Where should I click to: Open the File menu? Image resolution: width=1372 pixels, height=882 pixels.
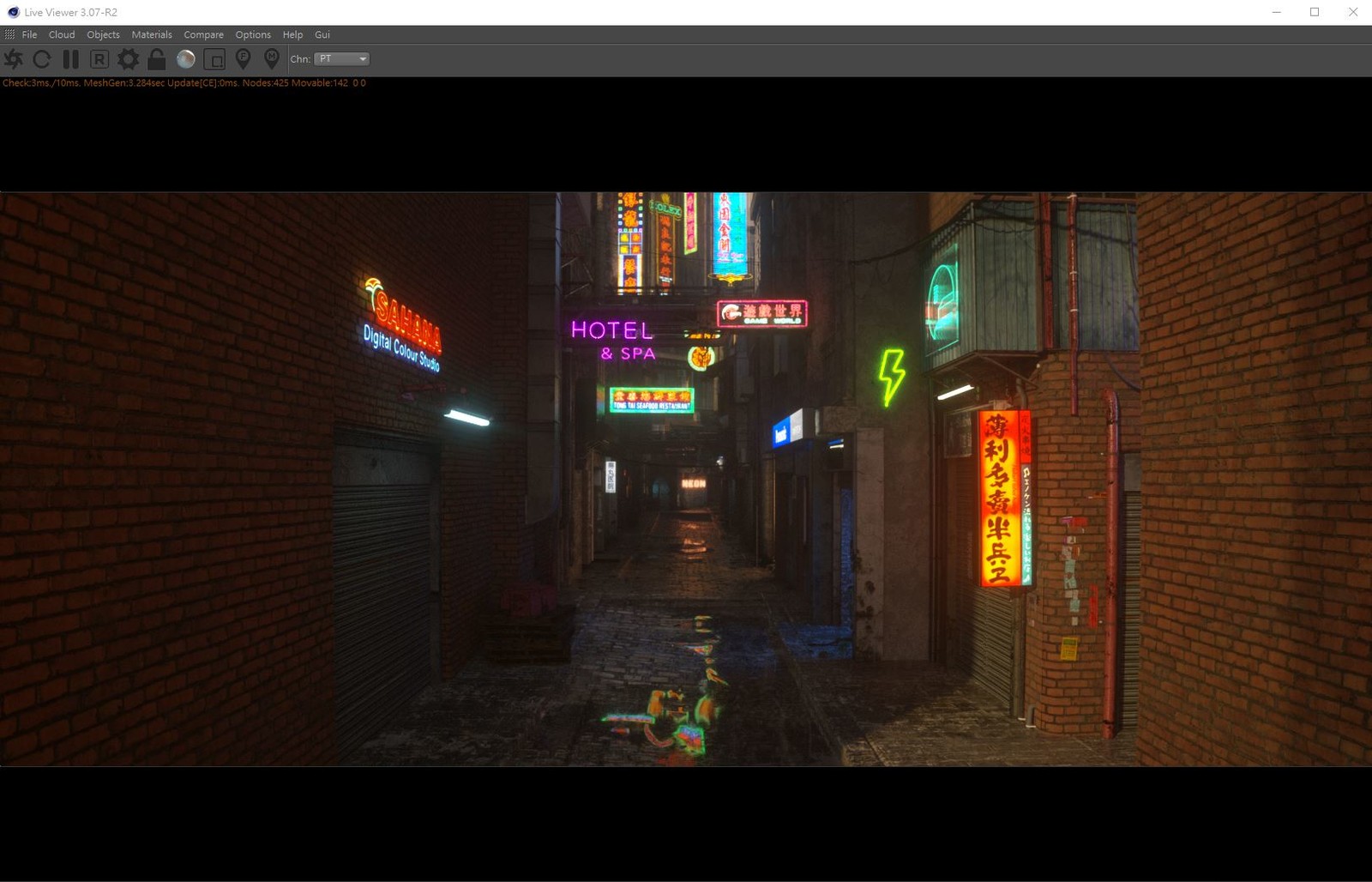[x=29, y=35]
